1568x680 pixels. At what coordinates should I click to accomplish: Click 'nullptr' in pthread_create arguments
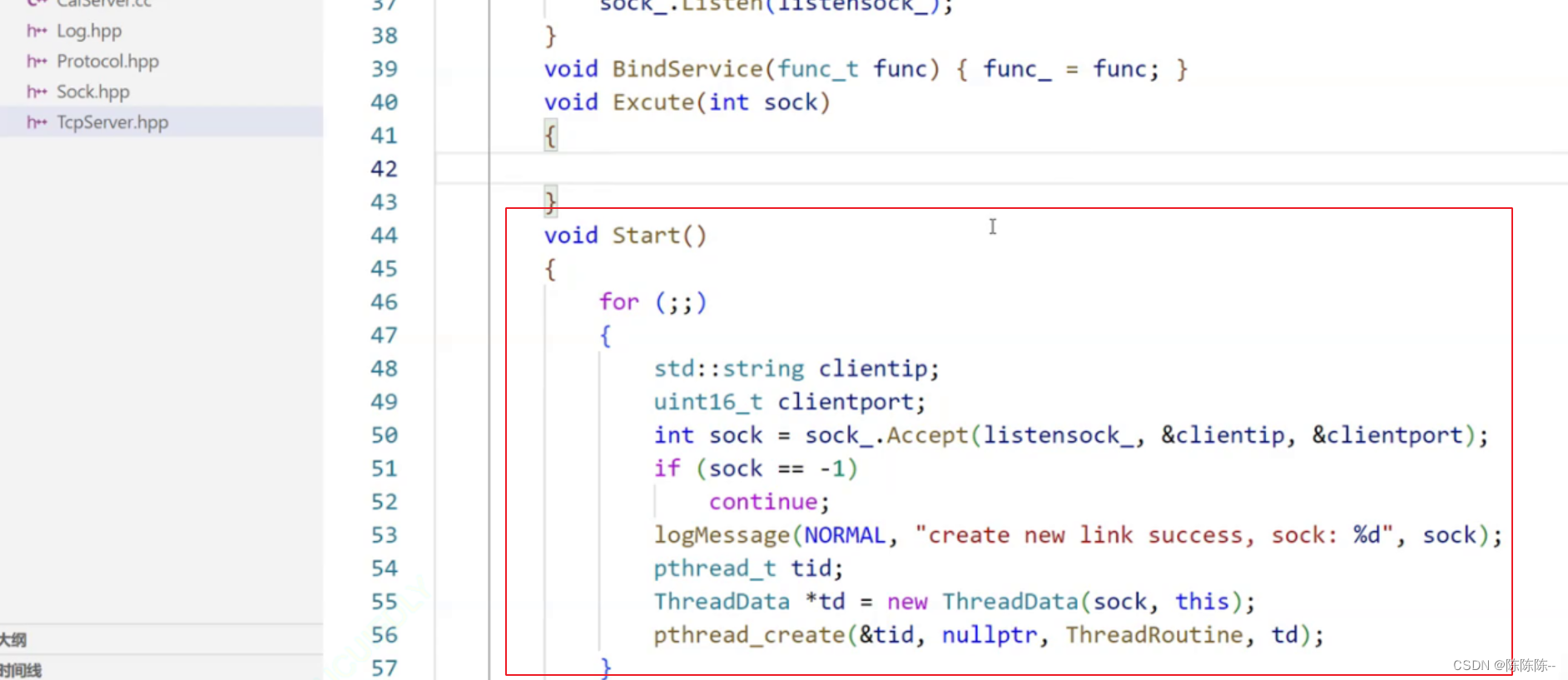(x=990, y=635)
